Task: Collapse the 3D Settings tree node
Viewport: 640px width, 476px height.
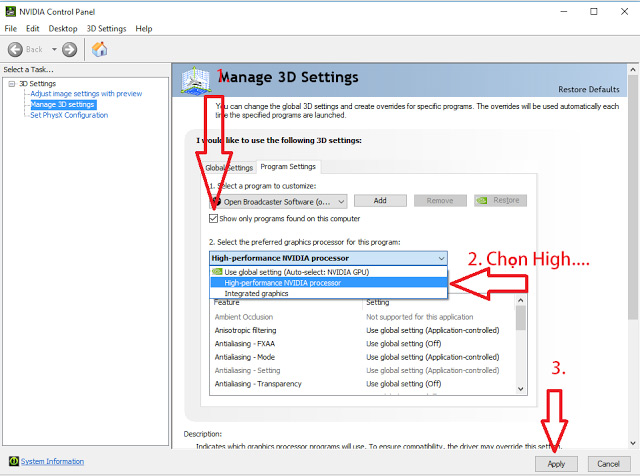Action: [10, 83]
